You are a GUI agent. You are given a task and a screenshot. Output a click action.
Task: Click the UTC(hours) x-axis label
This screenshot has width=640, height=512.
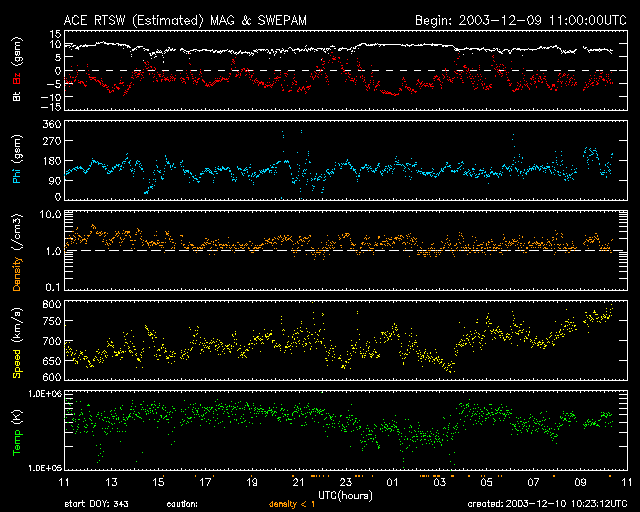[346, 494]
